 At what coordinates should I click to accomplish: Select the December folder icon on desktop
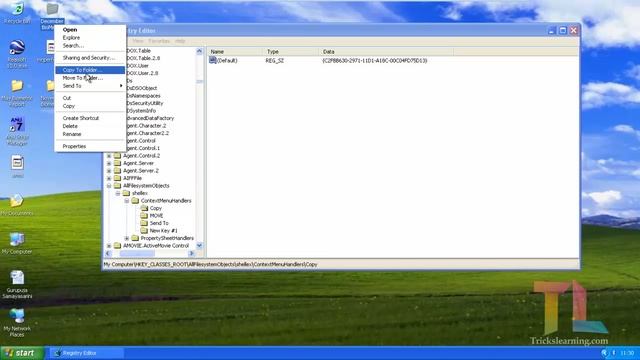click(x=52, y=9)
